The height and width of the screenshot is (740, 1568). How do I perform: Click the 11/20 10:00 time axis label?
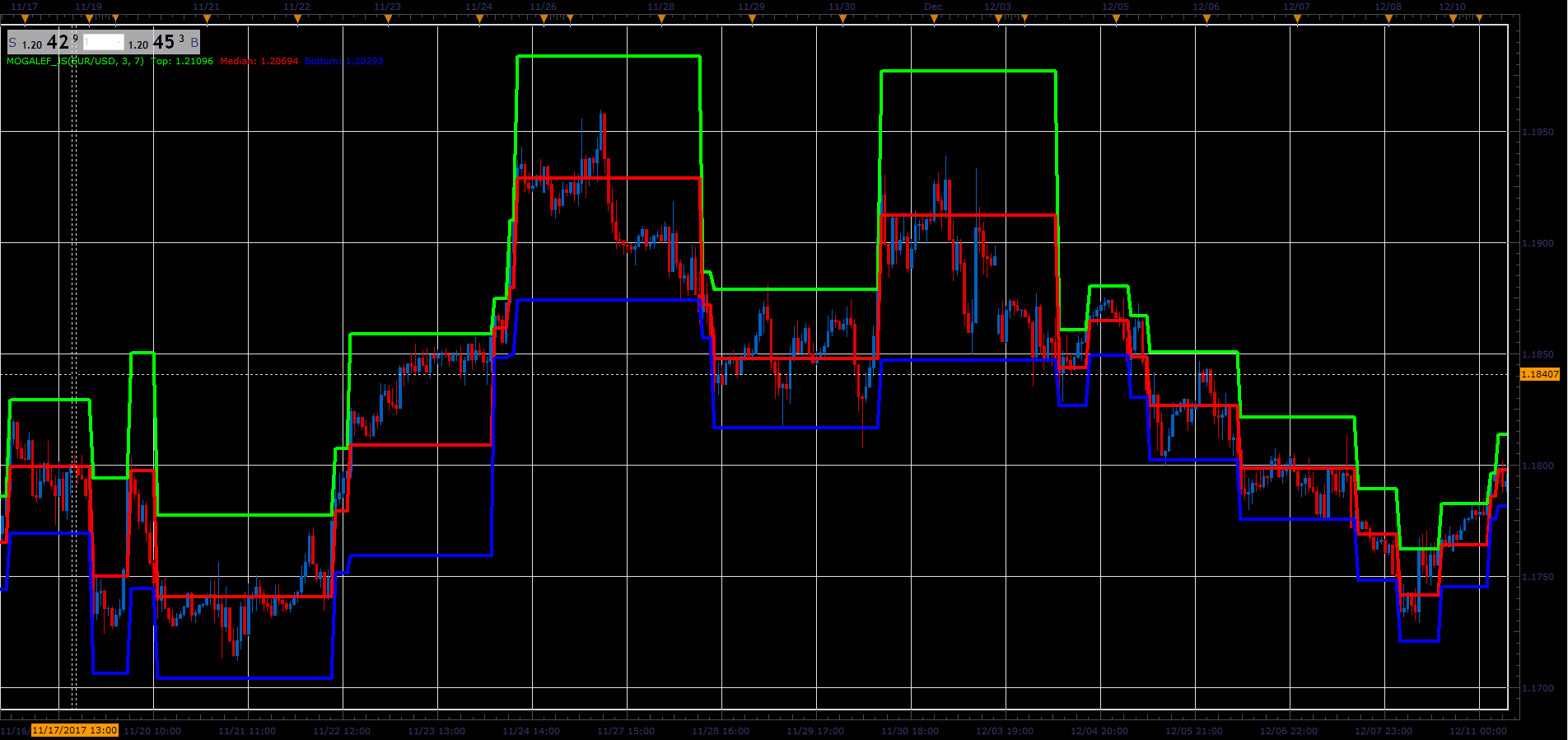pos(152,731)
